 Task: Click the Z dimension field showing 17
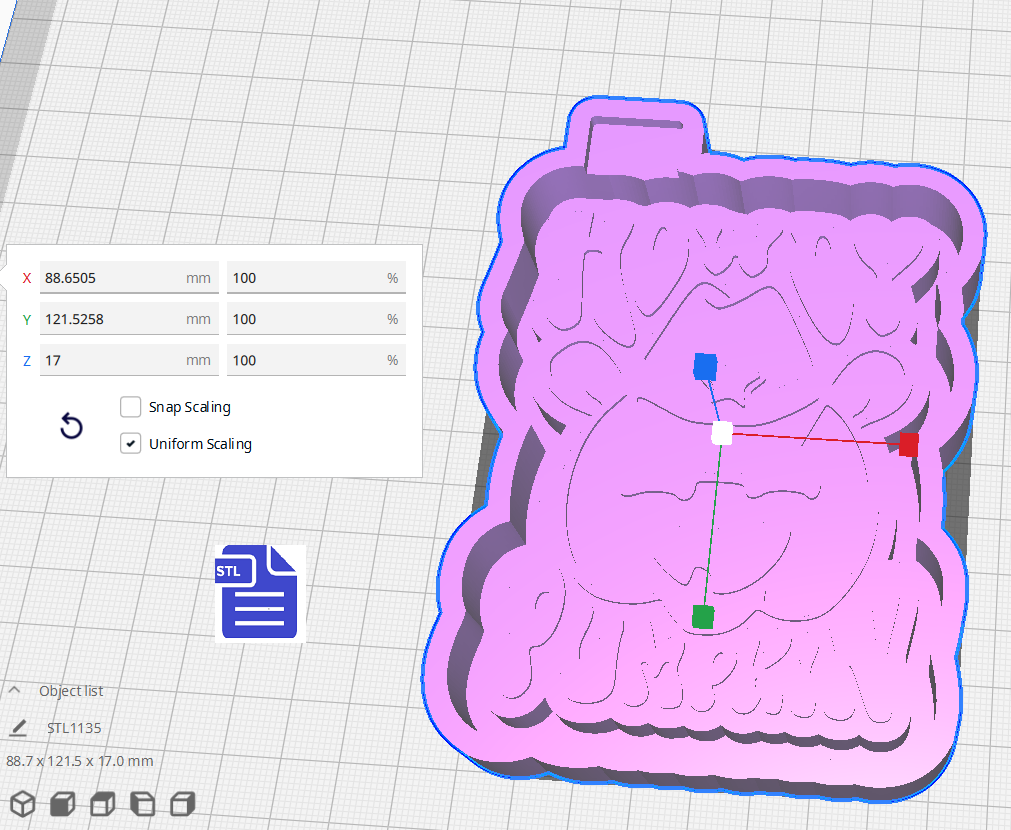(110, 360)
